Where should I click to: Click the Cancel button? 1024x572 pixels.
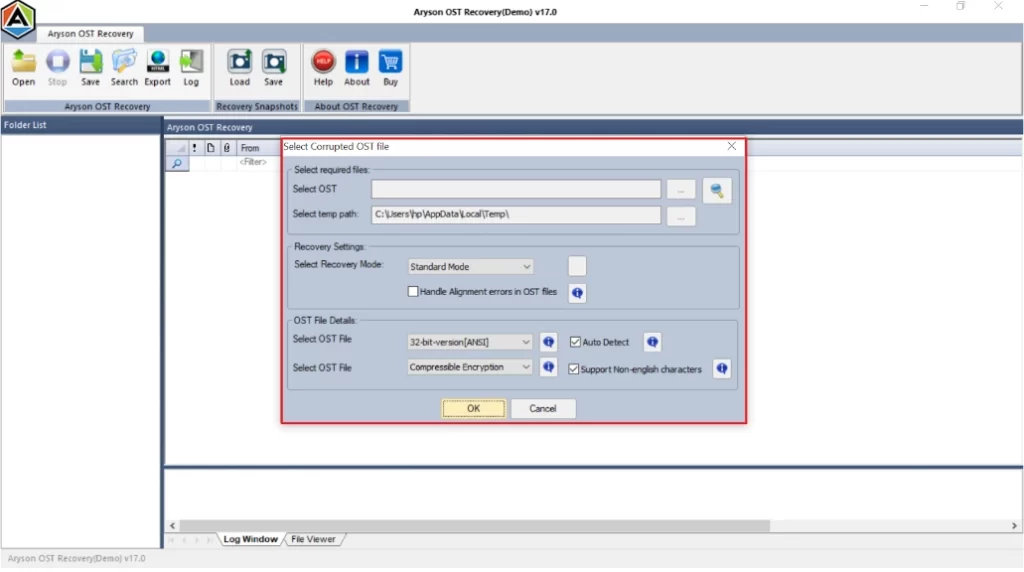tap(543, 409)
